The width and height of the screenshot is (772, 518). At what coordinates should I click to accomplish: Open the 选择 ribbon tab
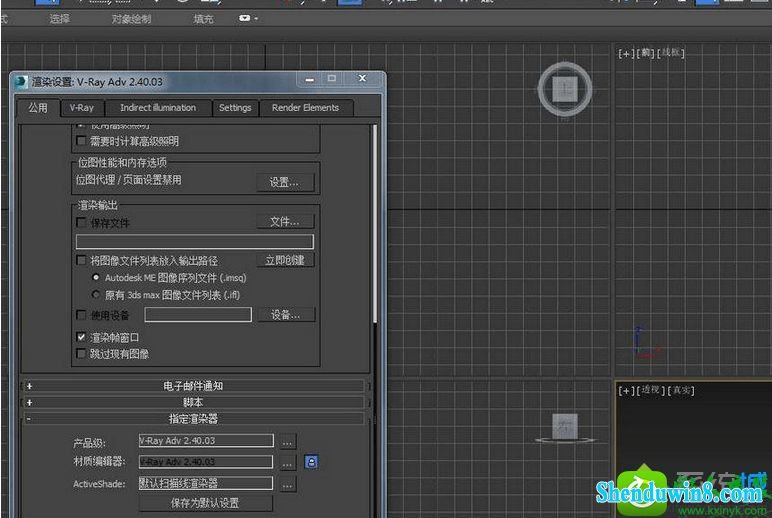tap(60, 19)
